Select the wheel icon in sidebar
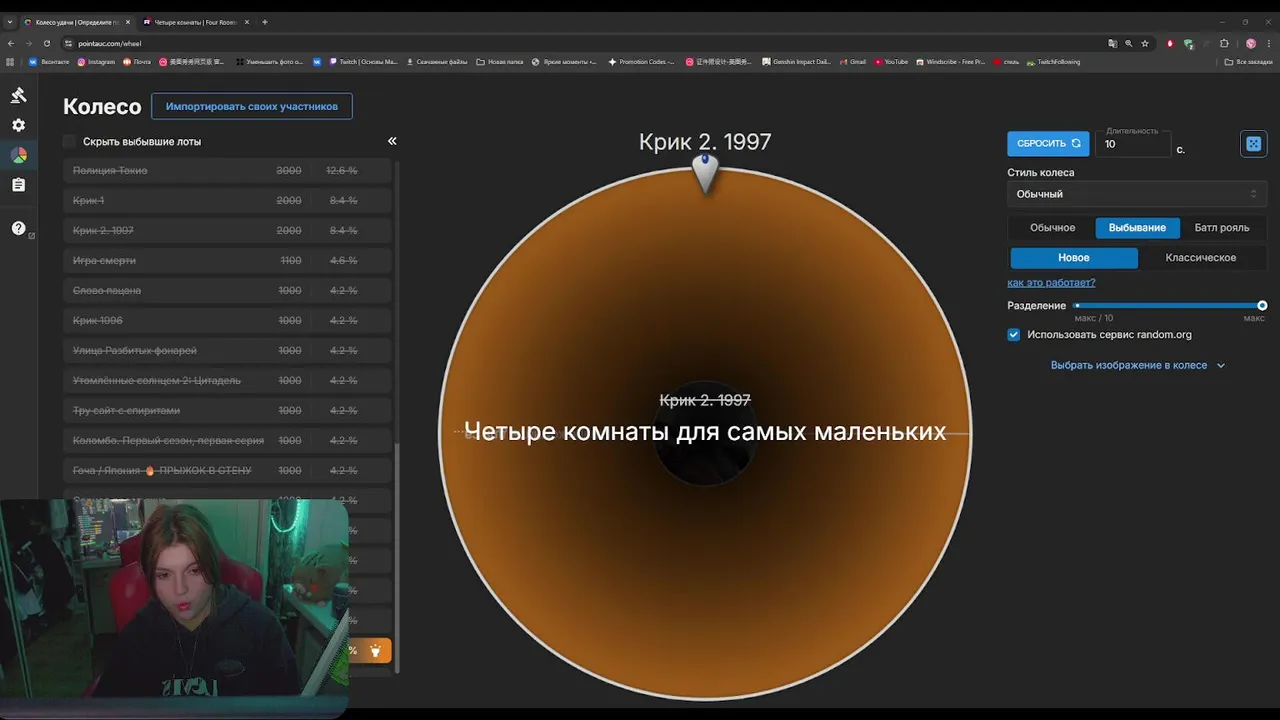The width and height of the screenshot is (1280, 720). (18, 155)
